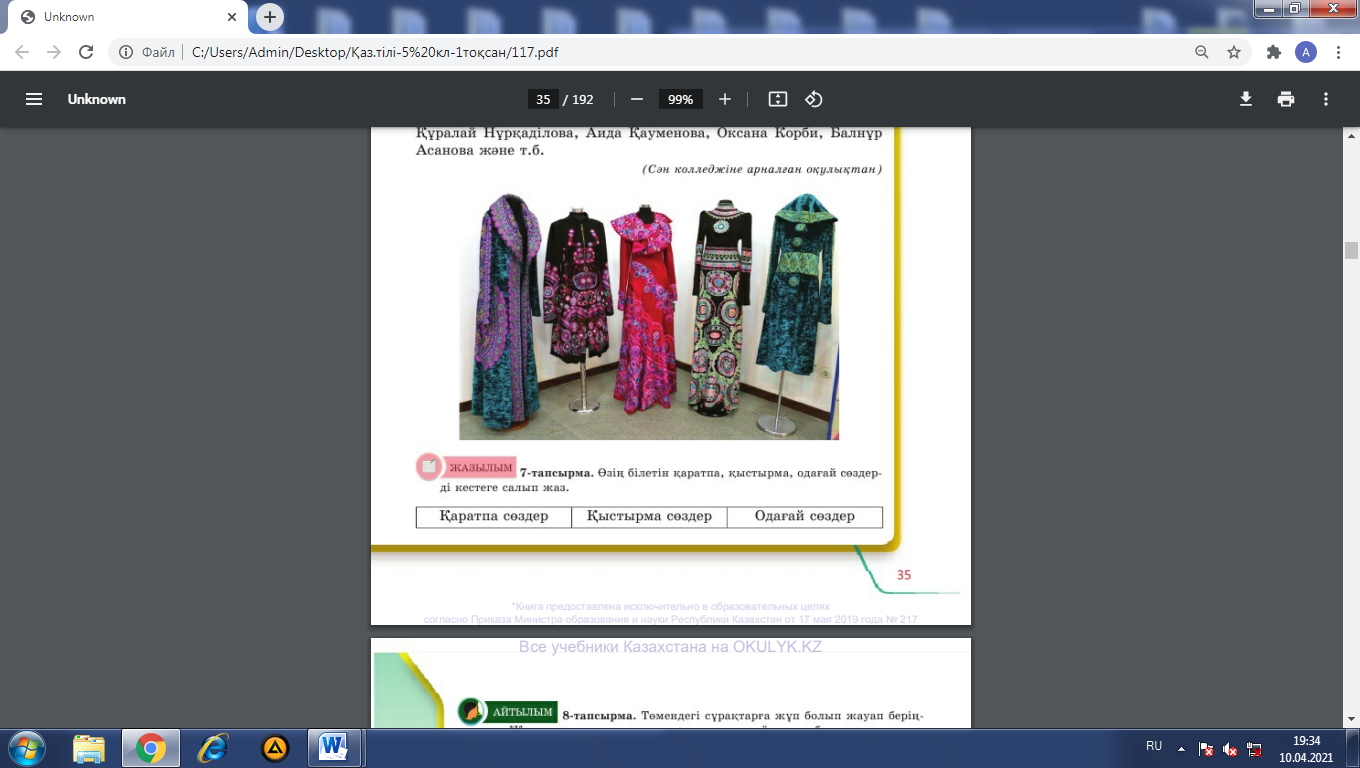Show hidden system tray icons
Viewport: 1360px width, 768px height.
pyautogui.click(x=1181, y=747)
